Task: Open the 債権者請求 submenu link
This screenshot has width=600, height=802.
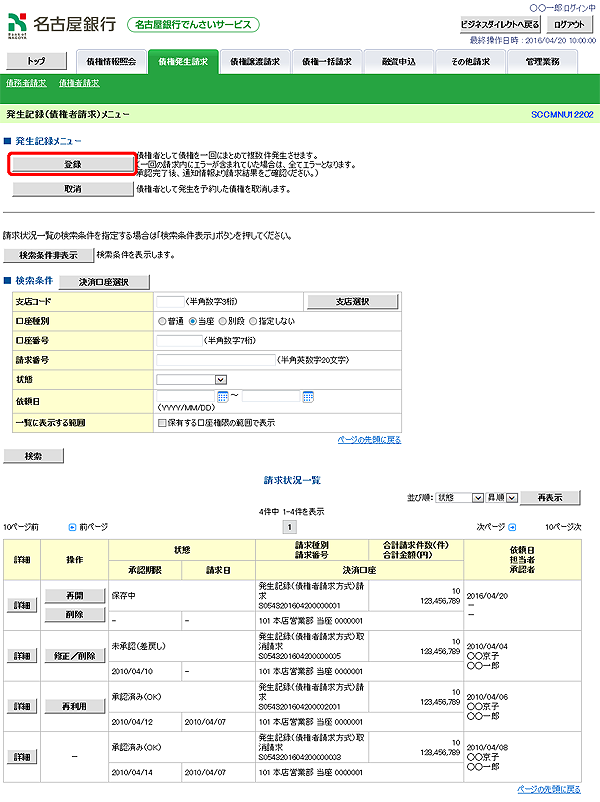Action: [x=79, y=83]
